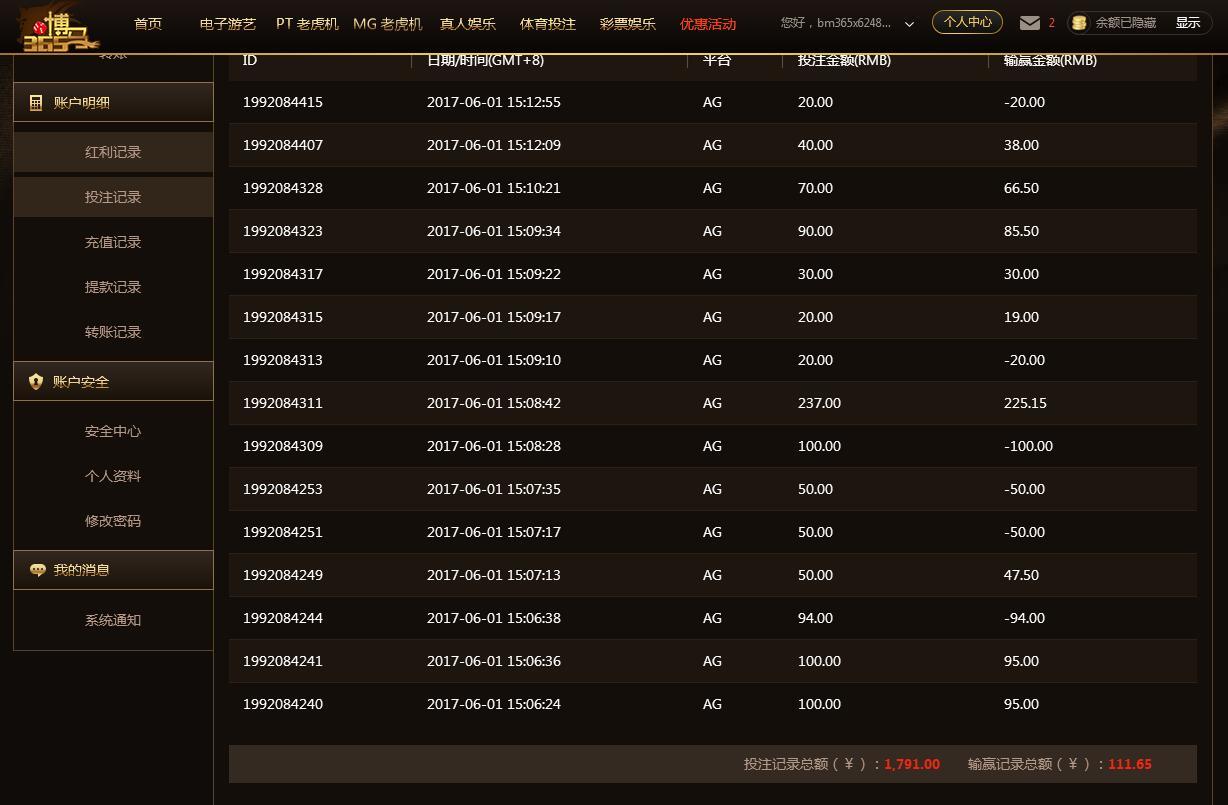Open 修改密码 in sidebar

(x=113, y=521)
